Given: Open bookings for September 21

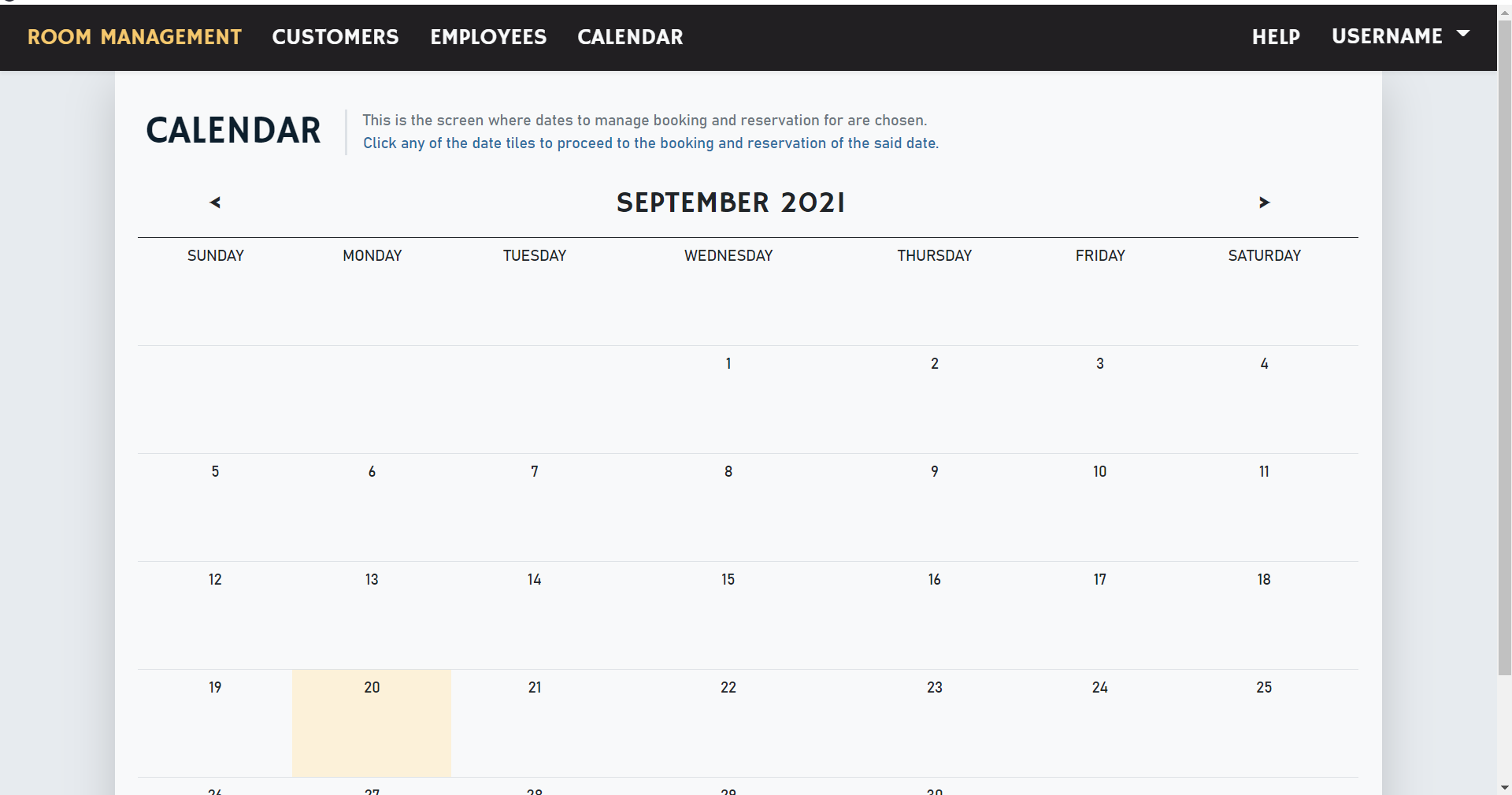Looking at the screenshot, I should click(x=535, y=723).
